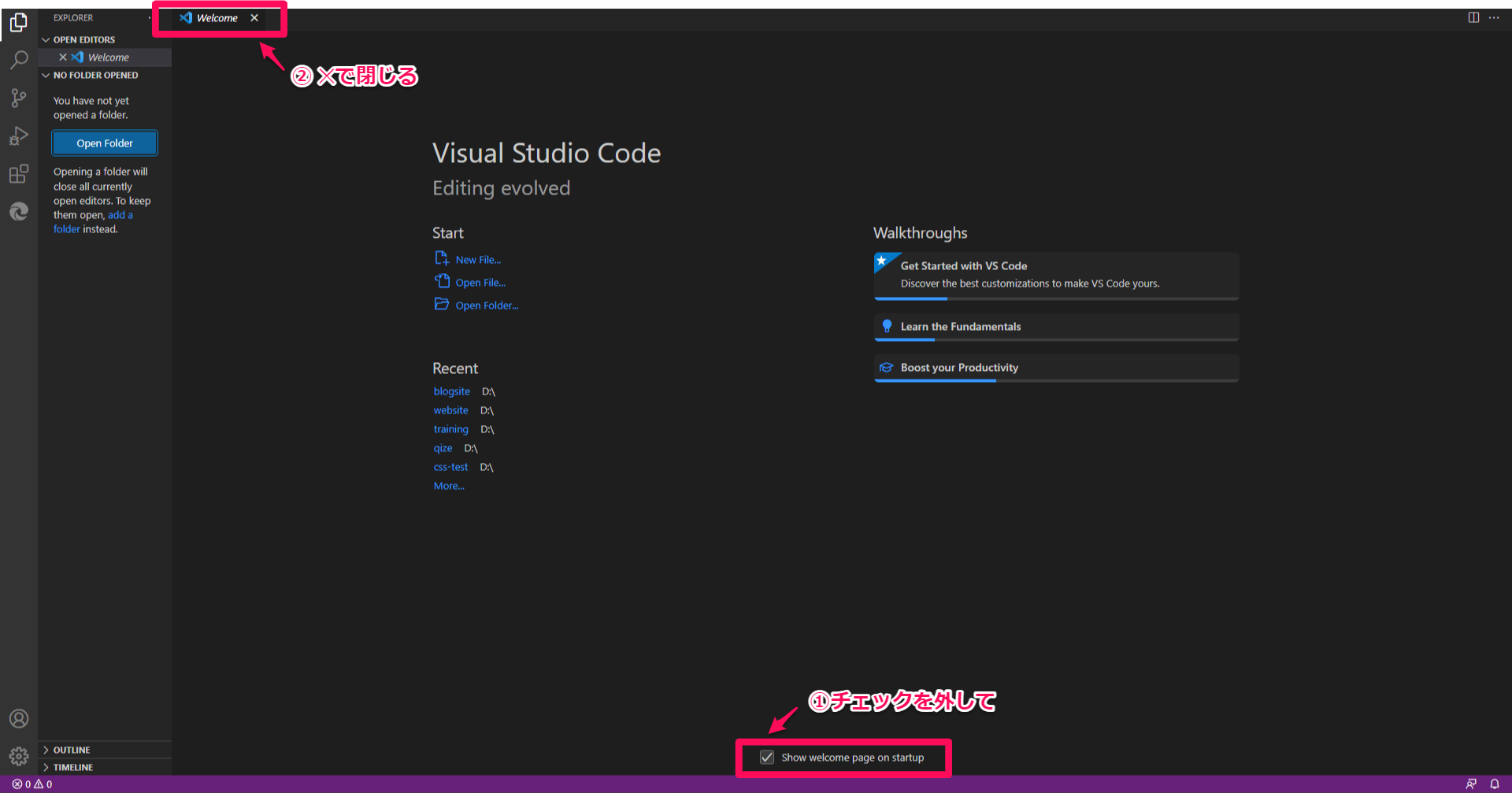Click the New File icon under Start

[x=442, y=258]
